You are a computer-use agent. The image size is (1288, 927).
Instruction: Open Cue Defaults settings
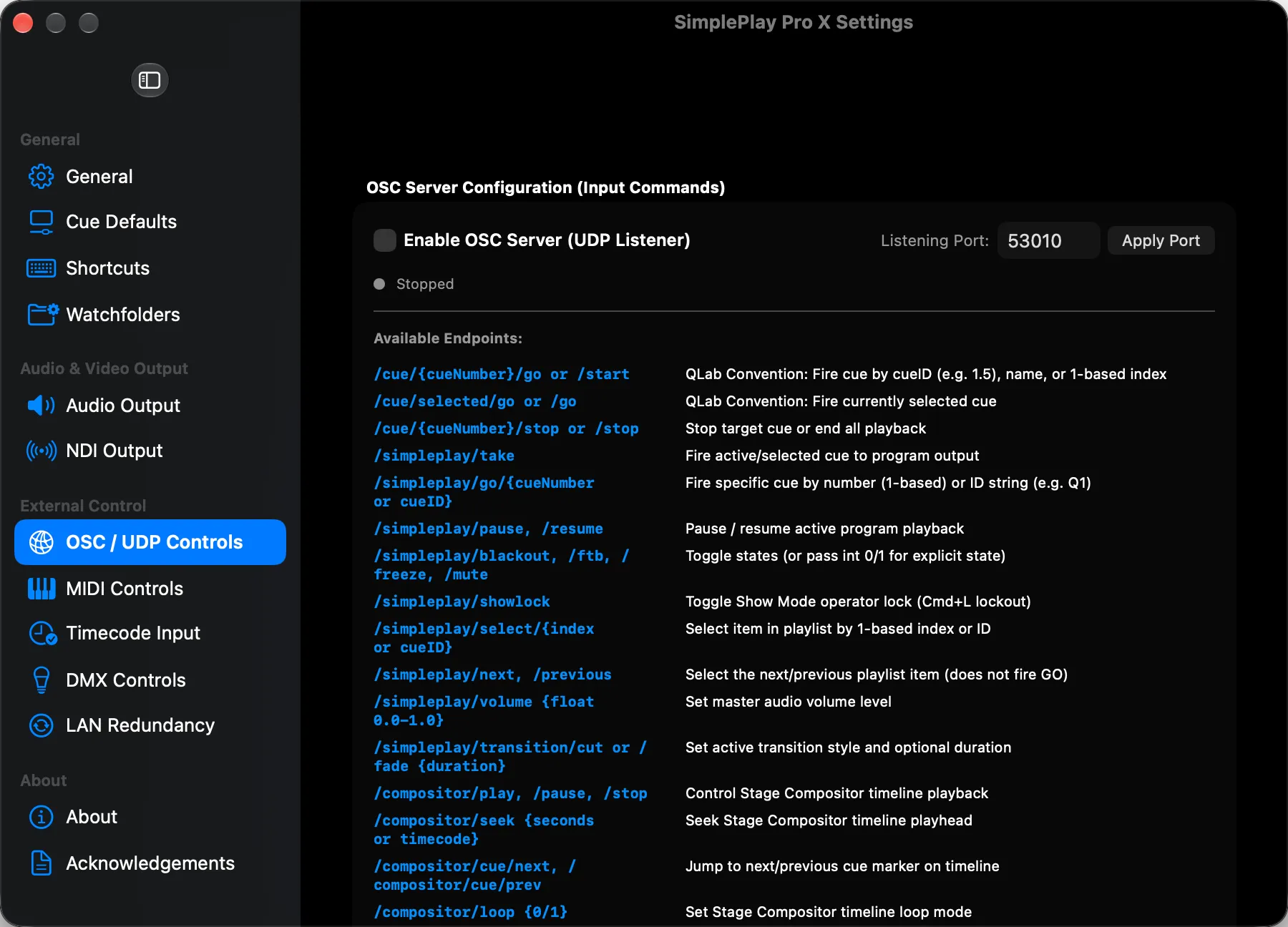(150, 222)
